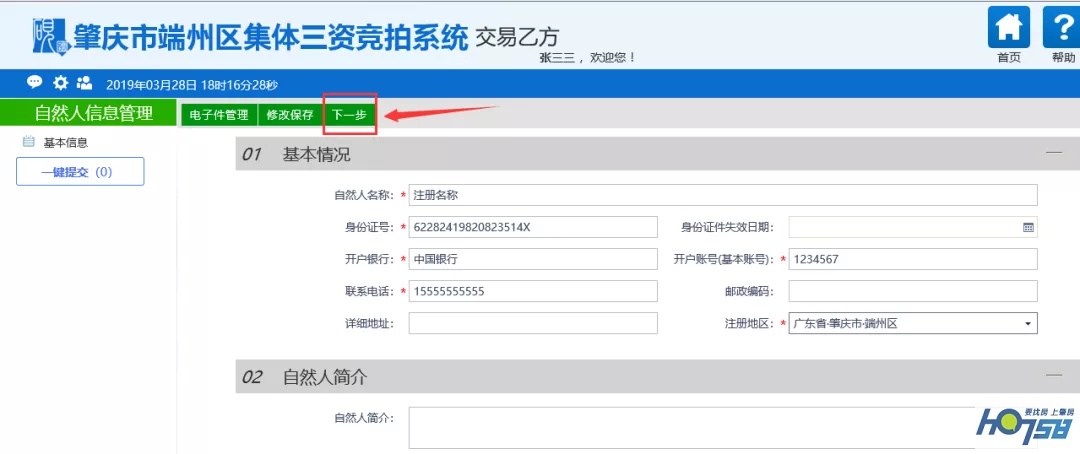Screen dimensions: 1080x454
Task: Focus the 联系电话 input field
Action: pos(533,291)
